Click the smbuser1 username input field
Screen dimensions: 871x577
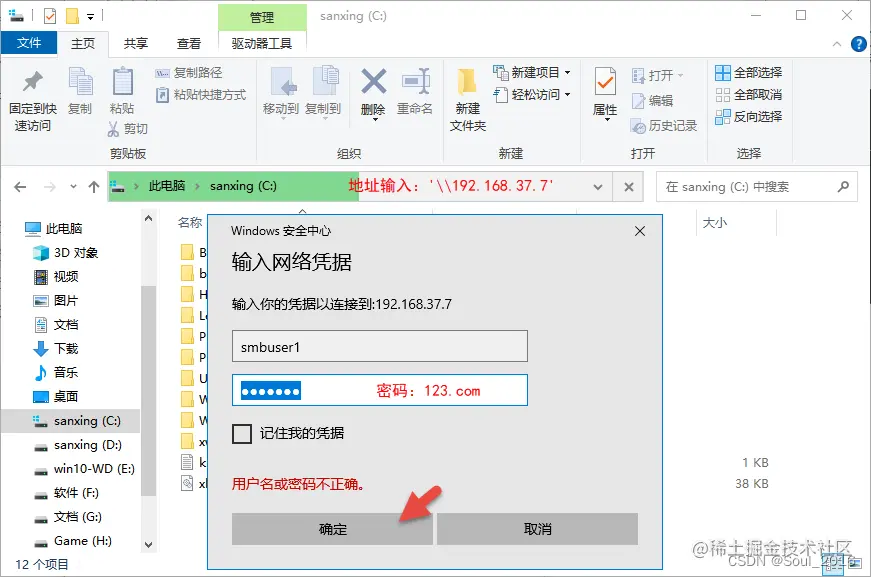click(379, 346)
